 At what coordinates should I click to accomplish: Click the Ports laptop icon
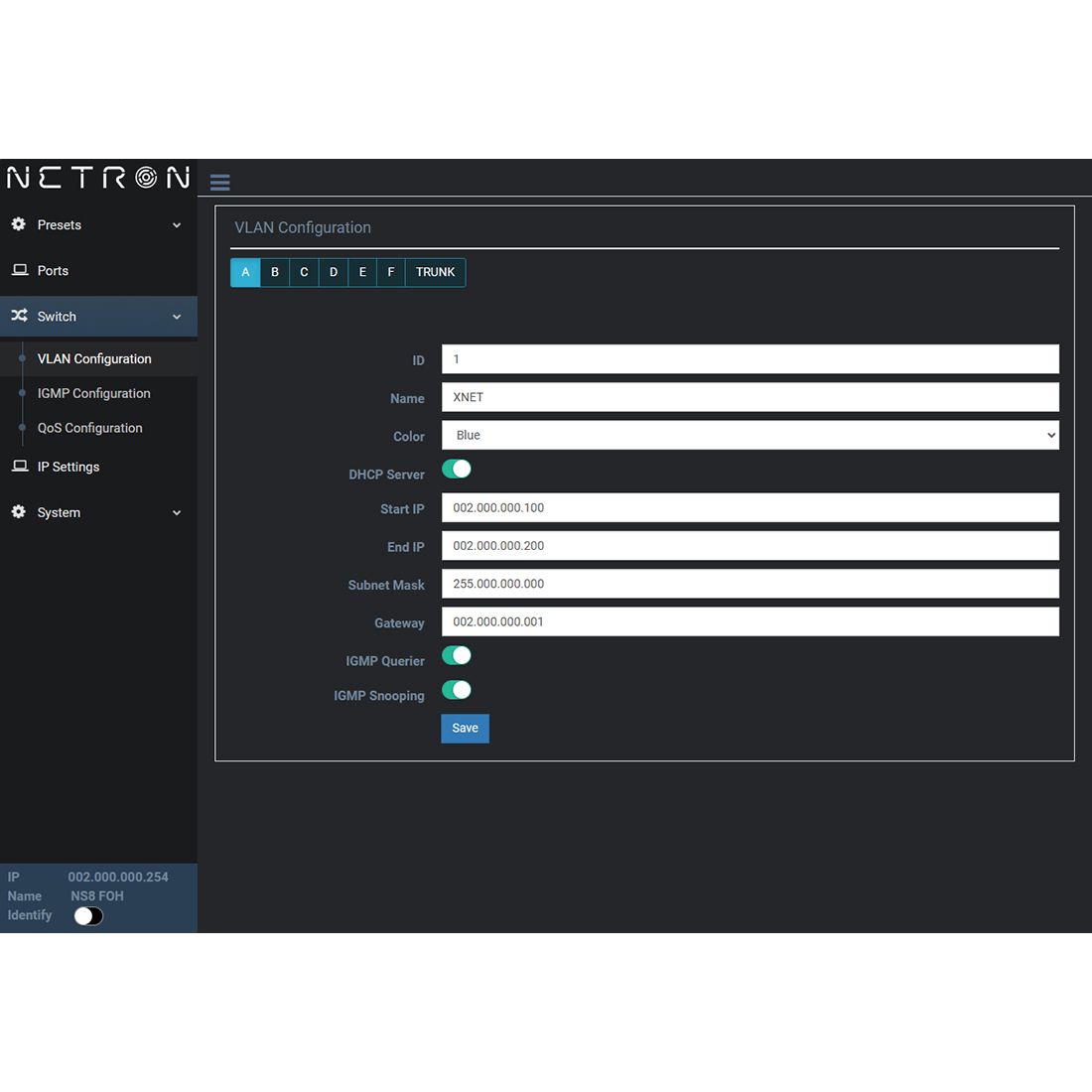(x=20, y=270)
